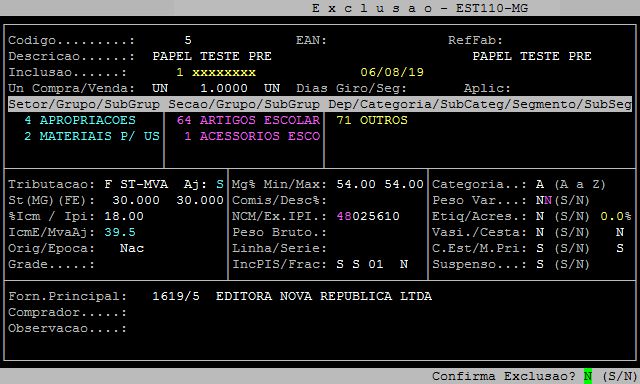Click the 1 ACESSORIOS ESCO subgroup entry
The width and height of the screenshot is (640, 384).
point(252,136)
